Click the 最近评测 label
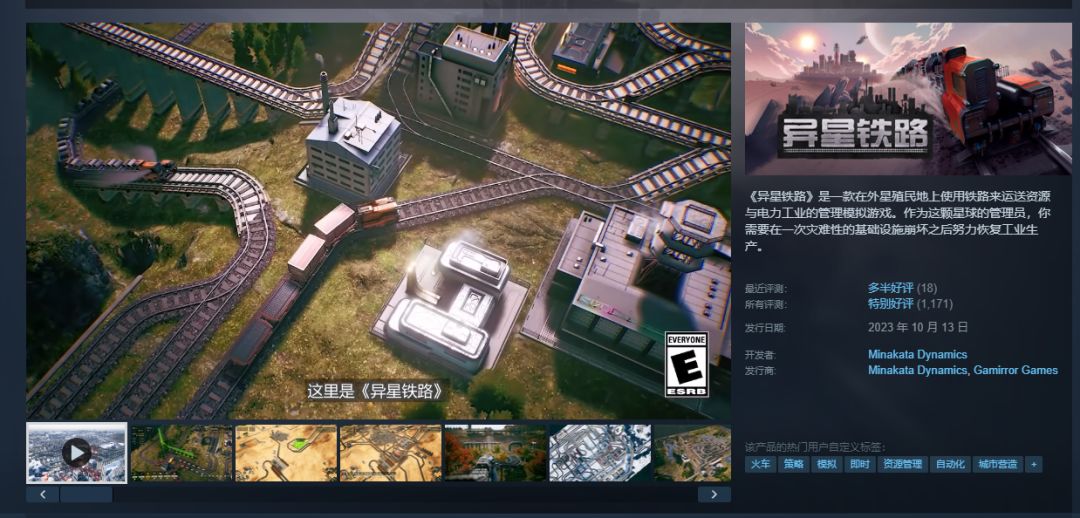The width and height of the screenshot is (1080, 518). 765,289
